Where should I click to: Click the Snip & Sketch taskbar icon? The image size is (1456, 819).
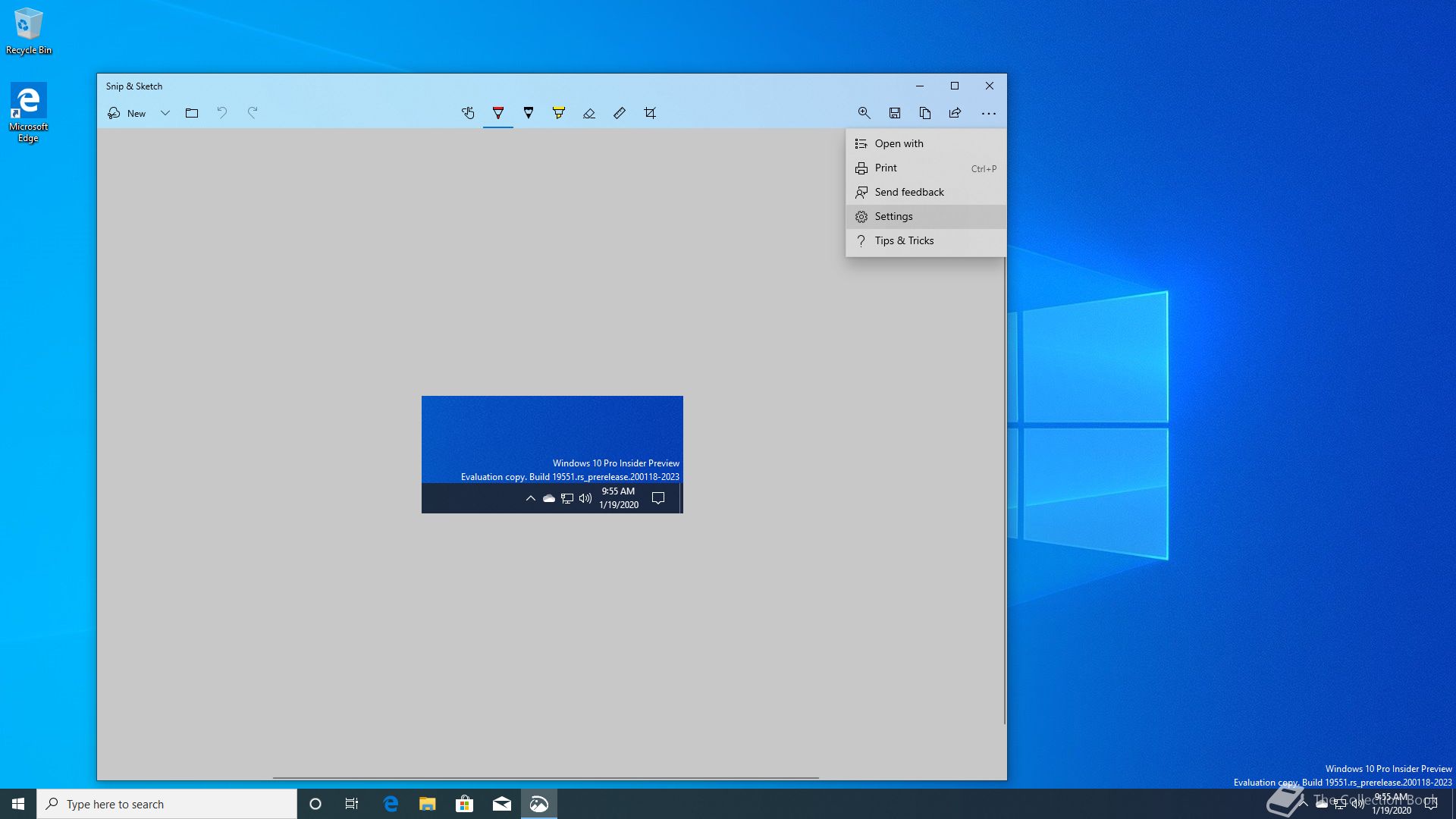(x=539, y=804)
